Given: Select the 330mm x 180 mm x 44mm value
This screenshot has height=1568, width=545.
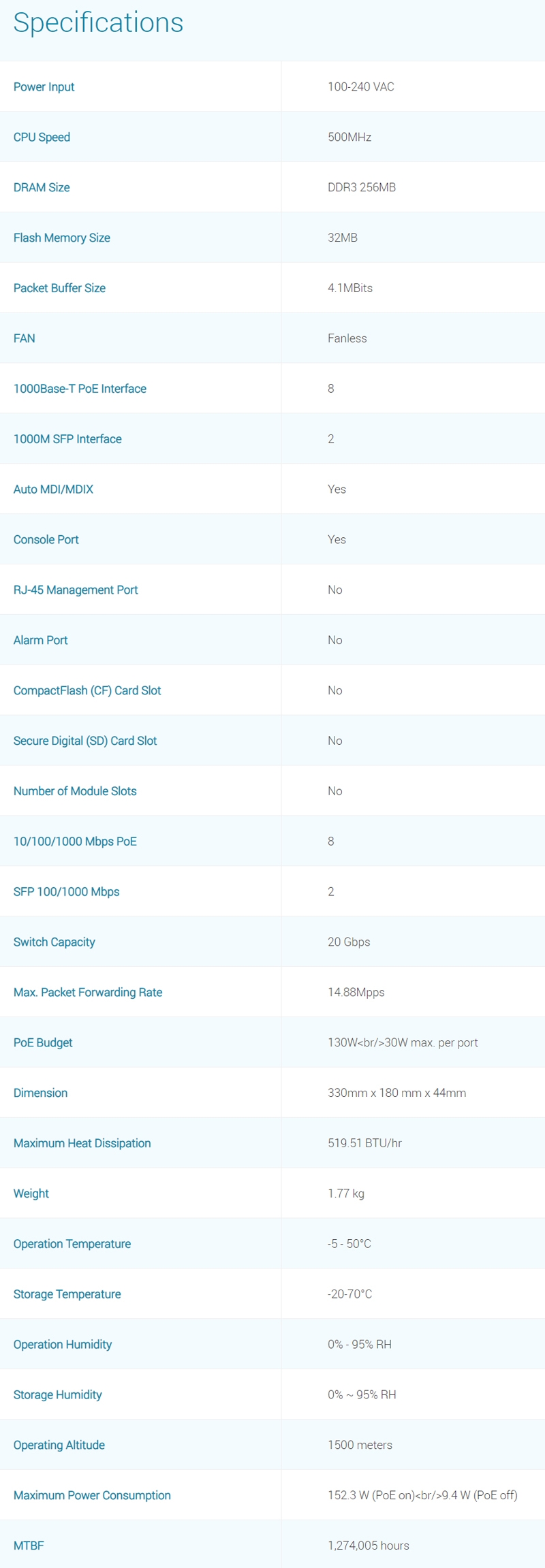Looking at the screenshot, I should point(396,1093).
